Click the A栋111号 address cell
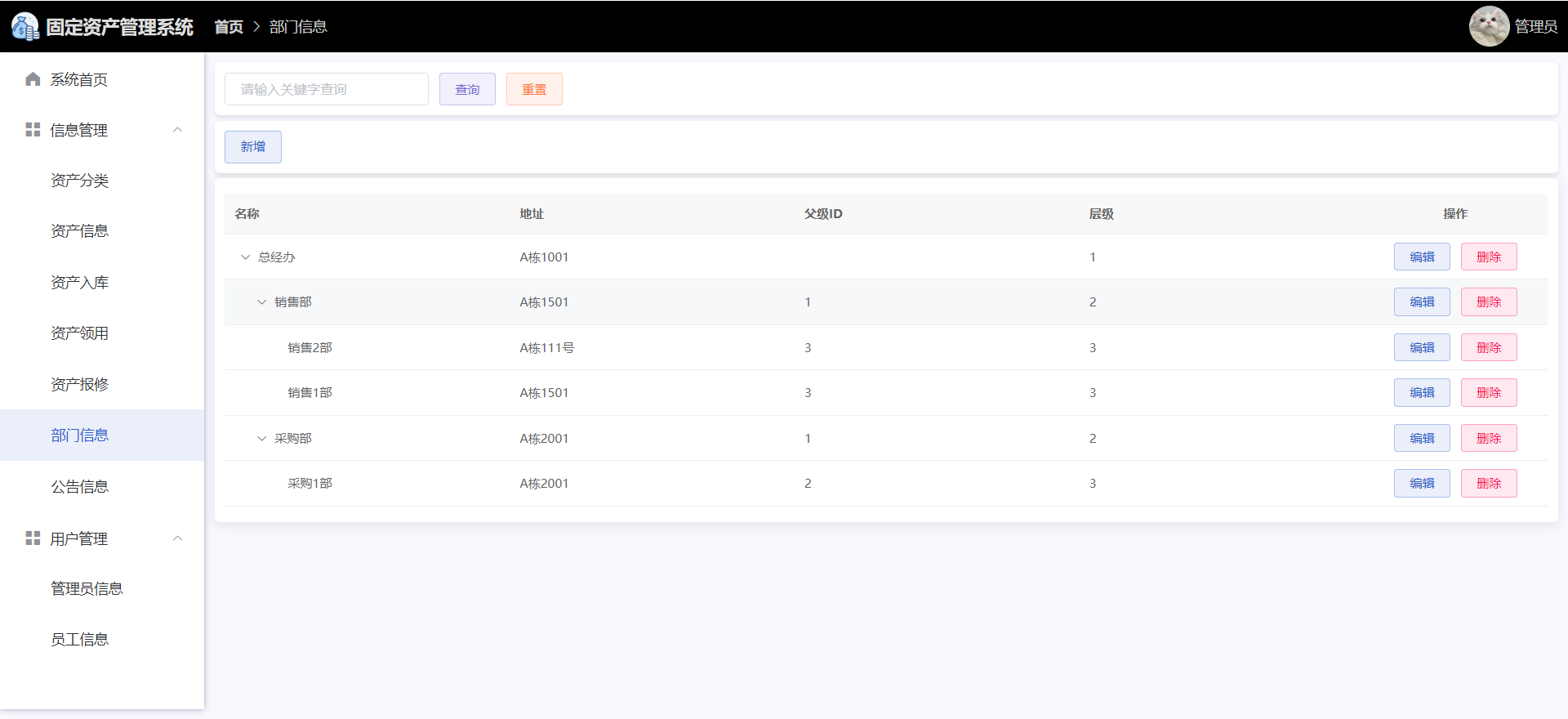Viewport: 1568px width, 719px height. [x=546, y=348]
